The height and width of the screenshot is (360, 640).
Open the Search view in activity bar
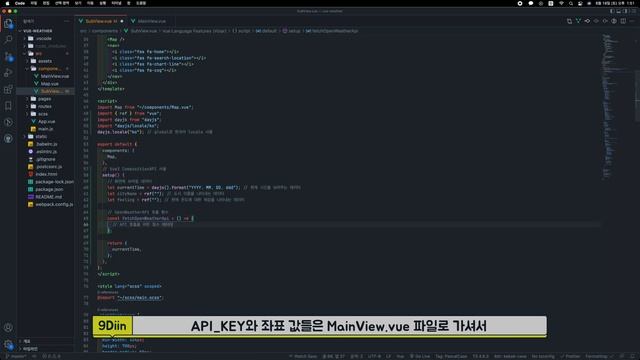8,40
